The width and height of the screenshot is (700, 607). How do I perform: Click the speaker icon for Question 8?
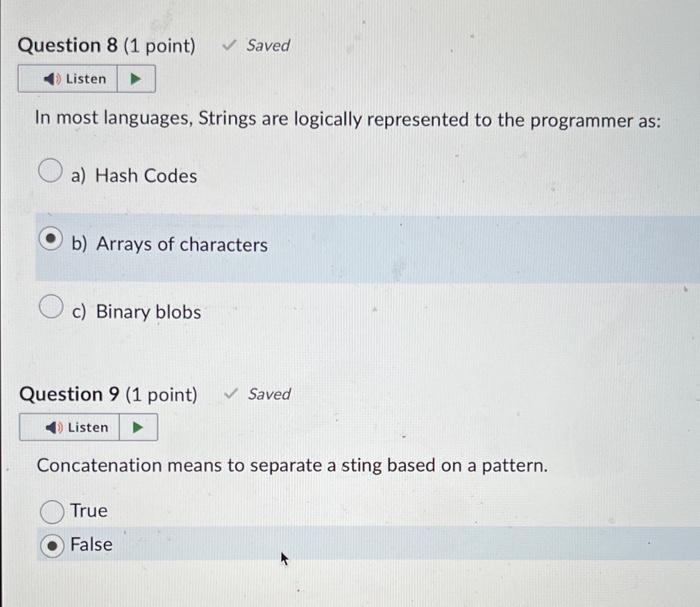click(52, 79)
